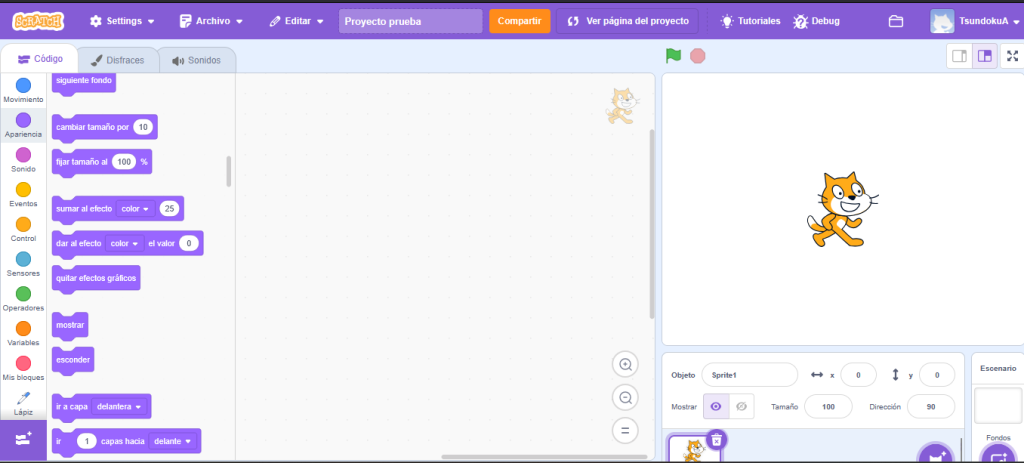The image size is (1024, 463).
Task: Click the mostrar block
Action: (70, 325)
